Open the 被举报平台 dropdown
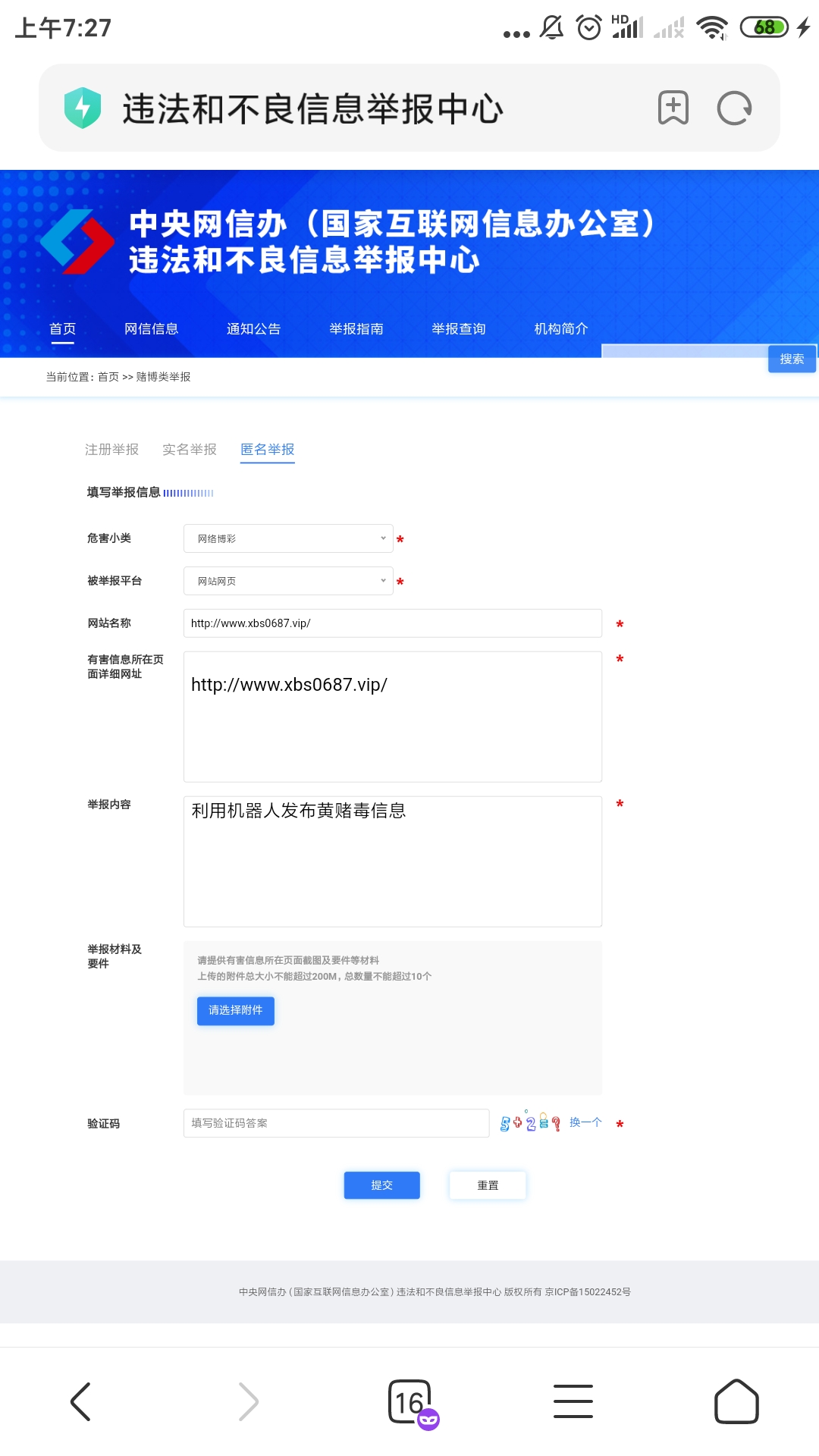This screenshot has width=819, height=1456. pos(288,581)
